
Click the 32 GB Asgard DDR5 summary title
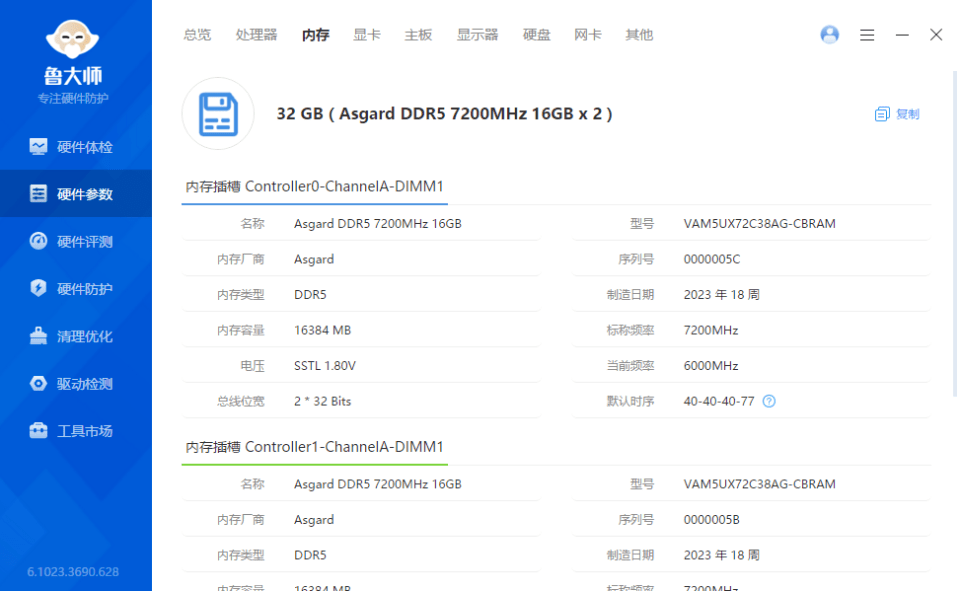(444, 114)
